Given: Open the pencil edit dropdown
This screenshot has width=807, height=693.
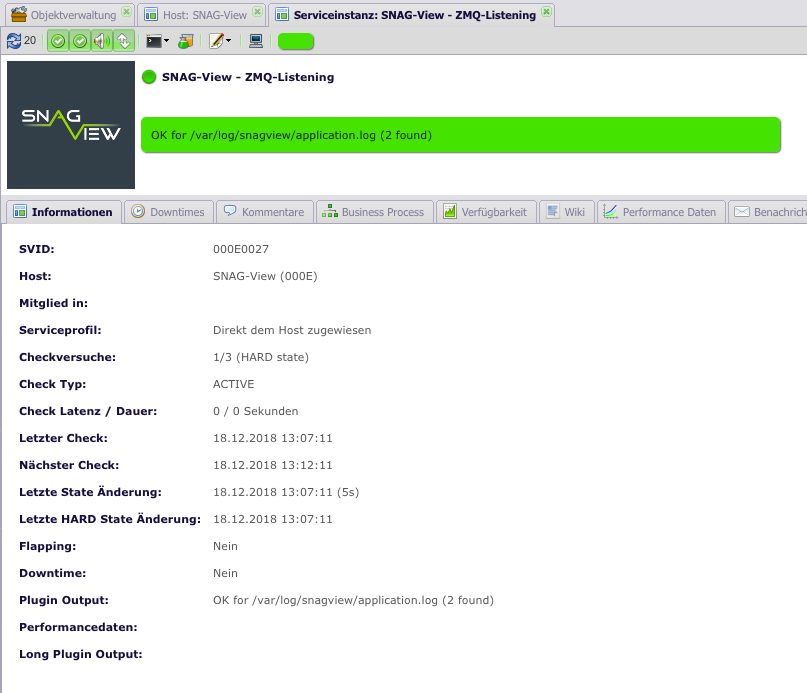Looking at the screenshot, I should click(220, 41).
